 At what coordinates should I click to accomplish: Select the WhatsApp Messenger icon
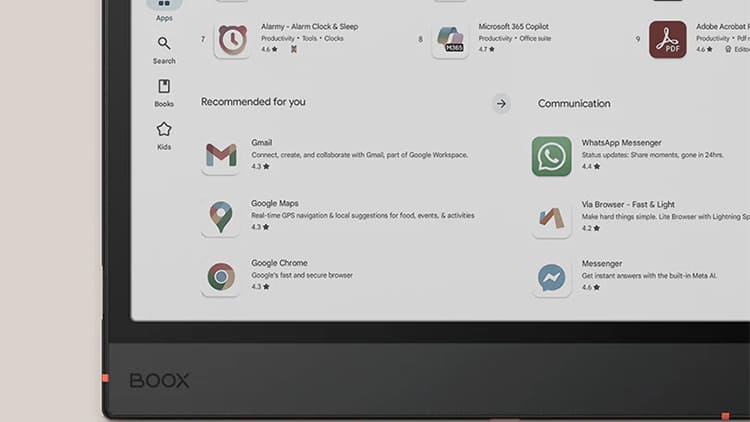[551, 156]
